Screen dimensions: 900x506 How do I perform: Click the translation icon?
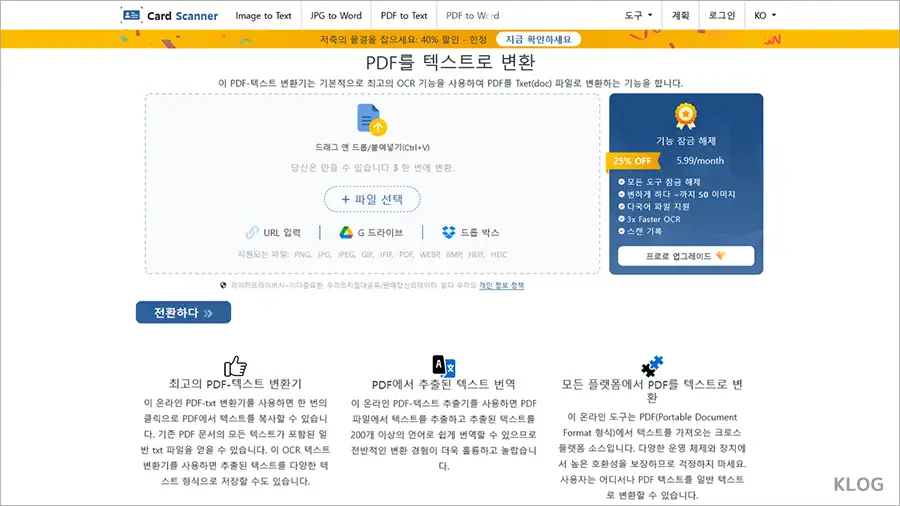[x=444, y=365]
